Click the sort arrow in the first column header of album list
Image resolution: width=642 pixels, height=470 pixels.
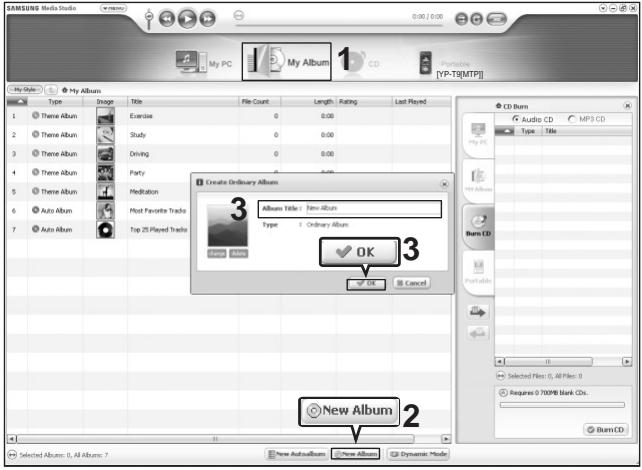point(17,102)
